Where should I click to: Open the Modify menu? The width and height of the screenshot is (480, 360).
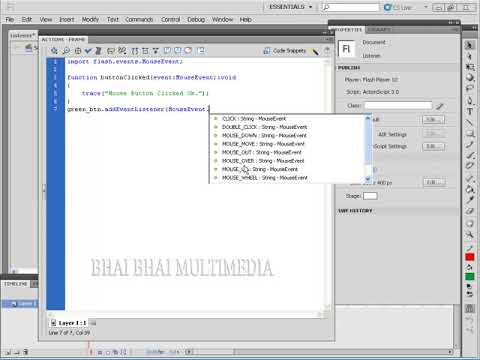[x=90, y=20]
